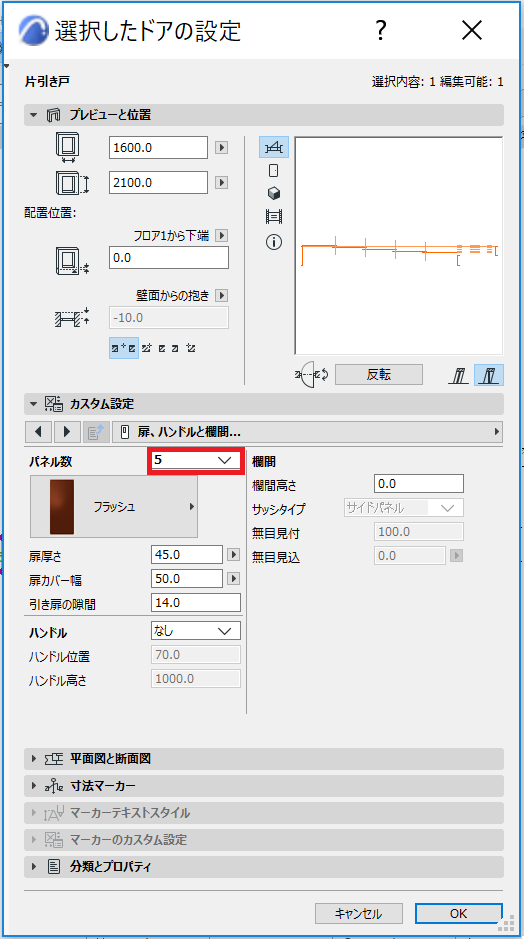This screenshot has width=528, height=939.
Task: Expand the マーカーのカスタム設定 section
Action: (34, 840)
